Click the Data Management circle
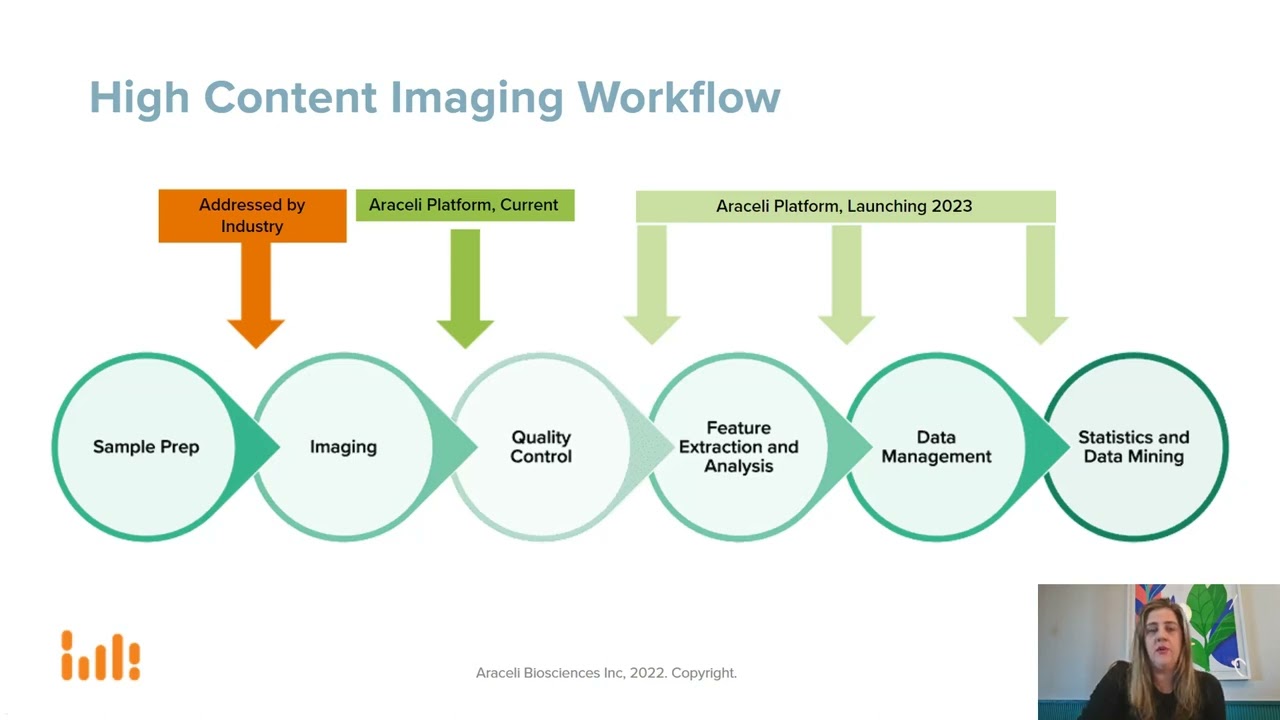The height and width of the screenshot is (720, 1280). (x=937, y=447)
